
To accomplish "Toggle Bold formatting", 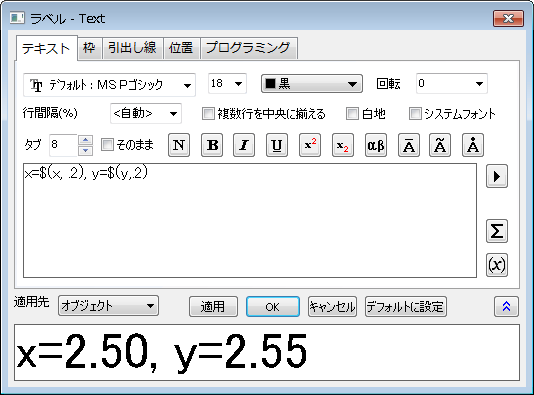I will 212,145.
